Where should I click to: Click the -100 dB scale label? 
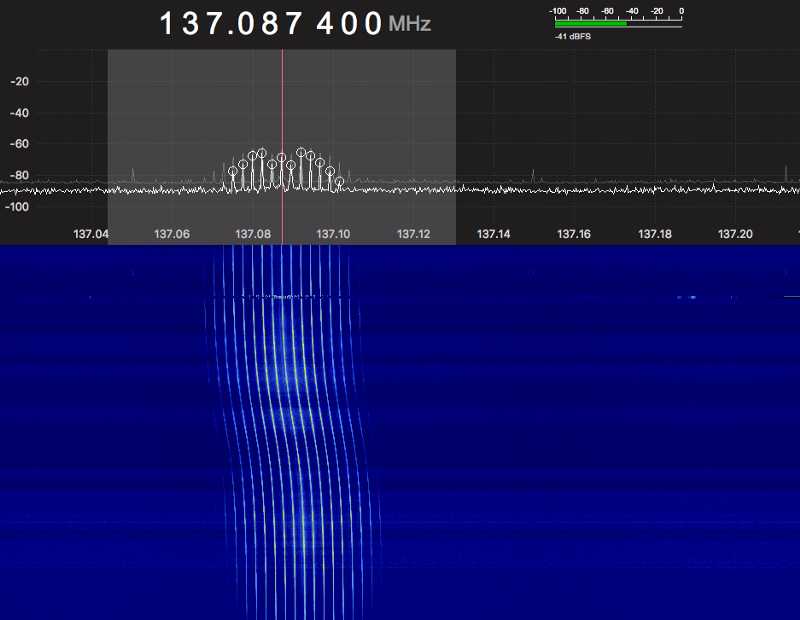coord(18,206)
